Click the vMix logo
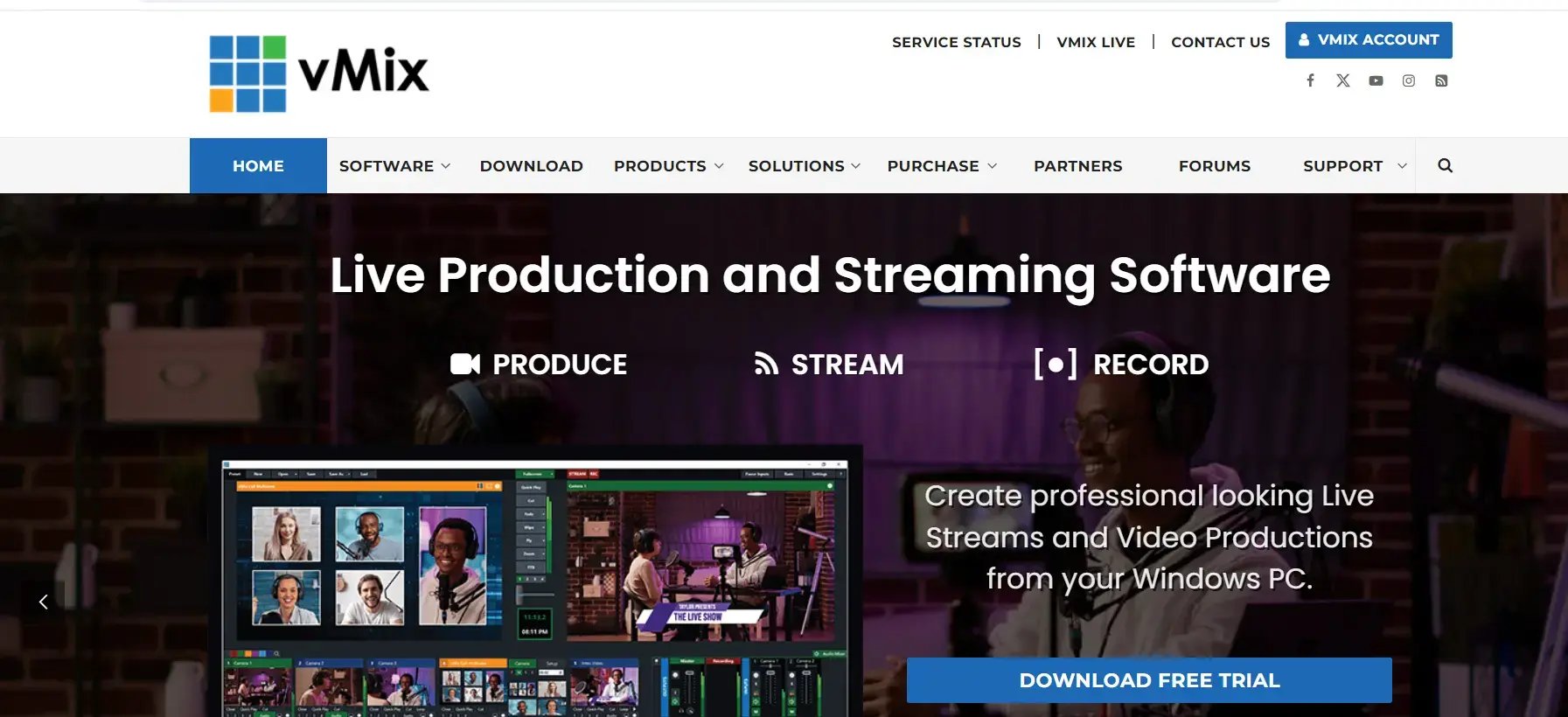 [319, 73]
